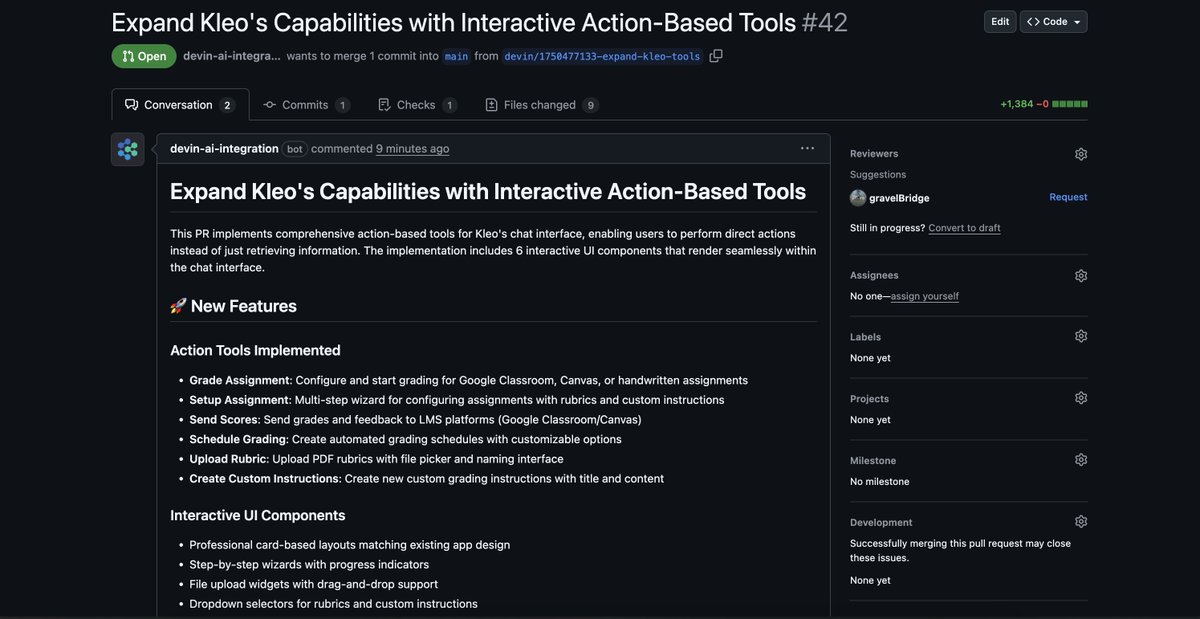Open the Code dropdown button
The image size is (1200, 619).
click(1054, 22)
